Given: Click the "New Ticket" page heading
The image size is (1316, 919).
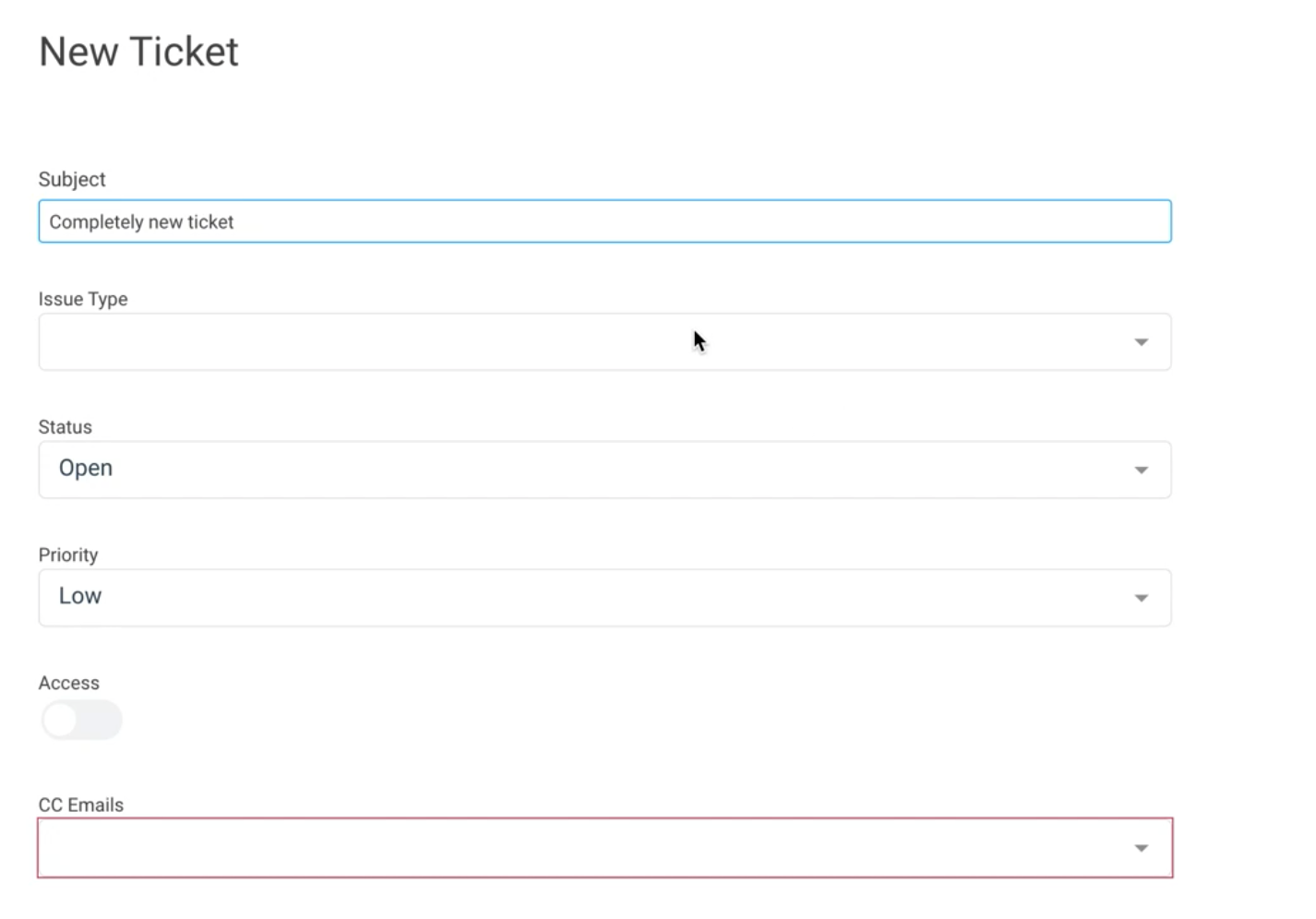Looking at the screenshot, I should click(138, 52).
